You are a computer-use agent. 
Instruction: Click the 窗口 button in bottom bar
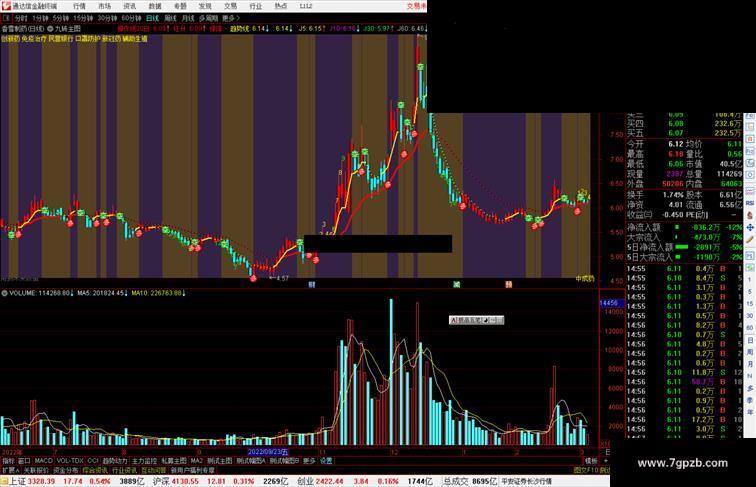(x=24, y=461)
